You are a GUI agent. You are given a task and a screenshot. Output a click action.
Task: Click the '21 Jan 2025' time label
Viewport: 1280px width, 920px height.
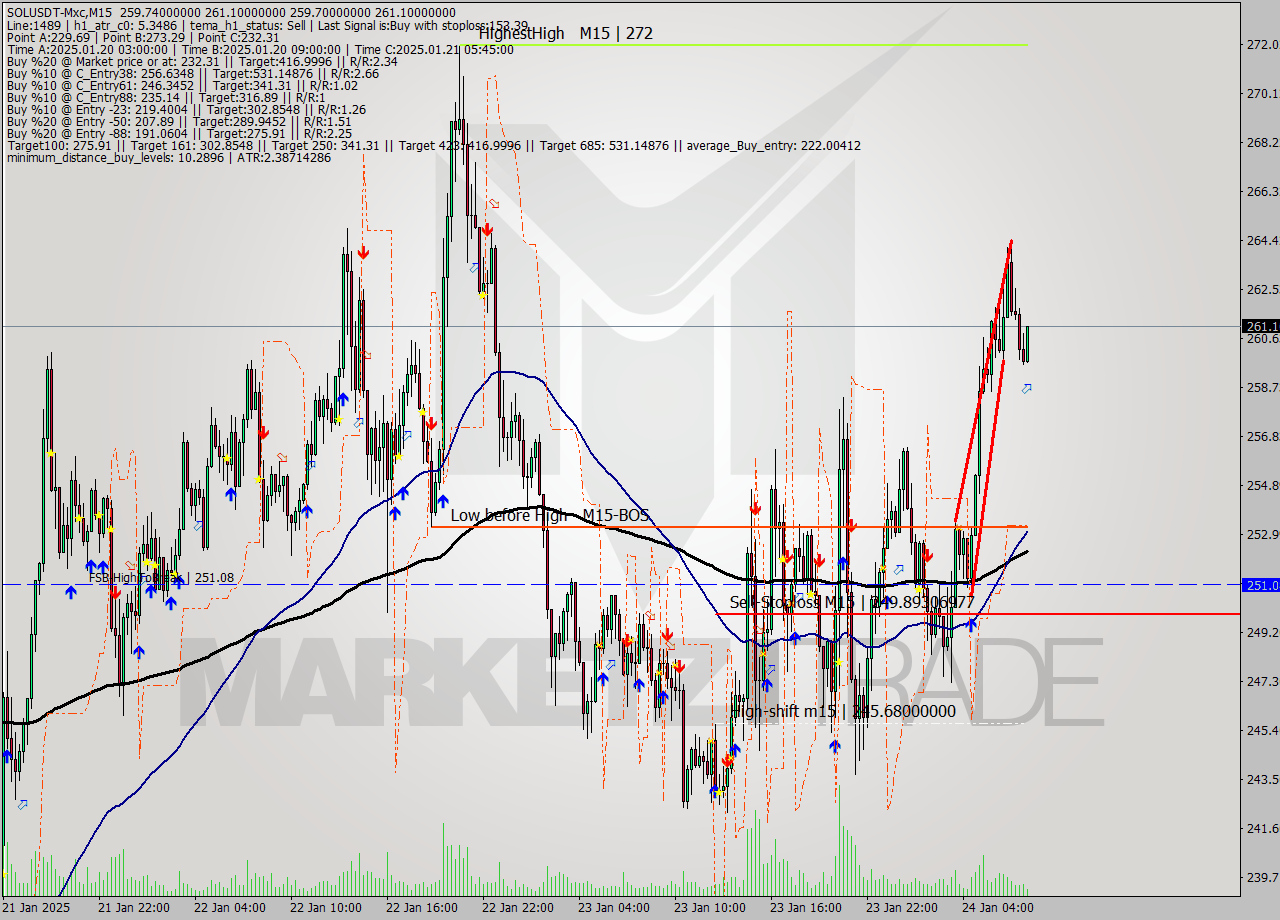coord(38,908)
